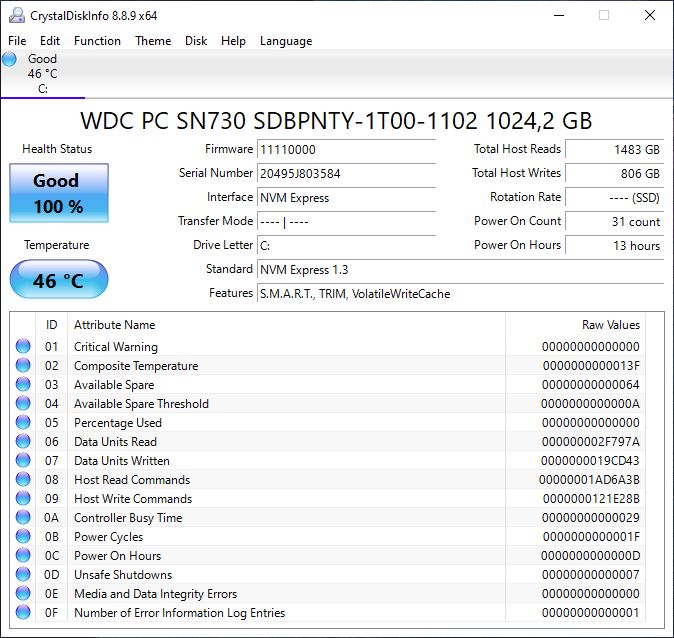
Task: Click raw value 000000000001F
Action: [x=591, y=537]
